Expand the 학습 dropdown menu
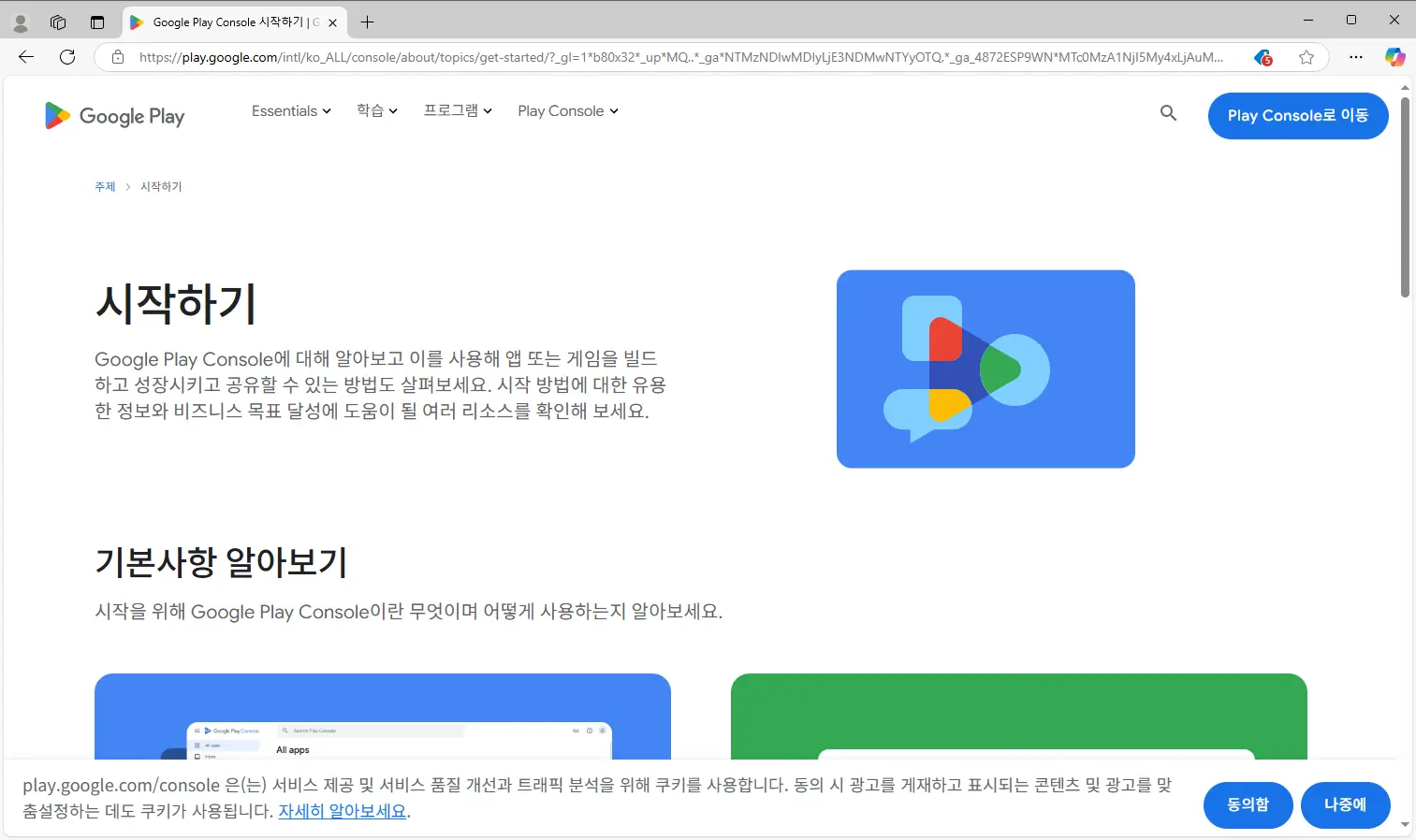This screenshot has width=1416, height=840. 377,110
